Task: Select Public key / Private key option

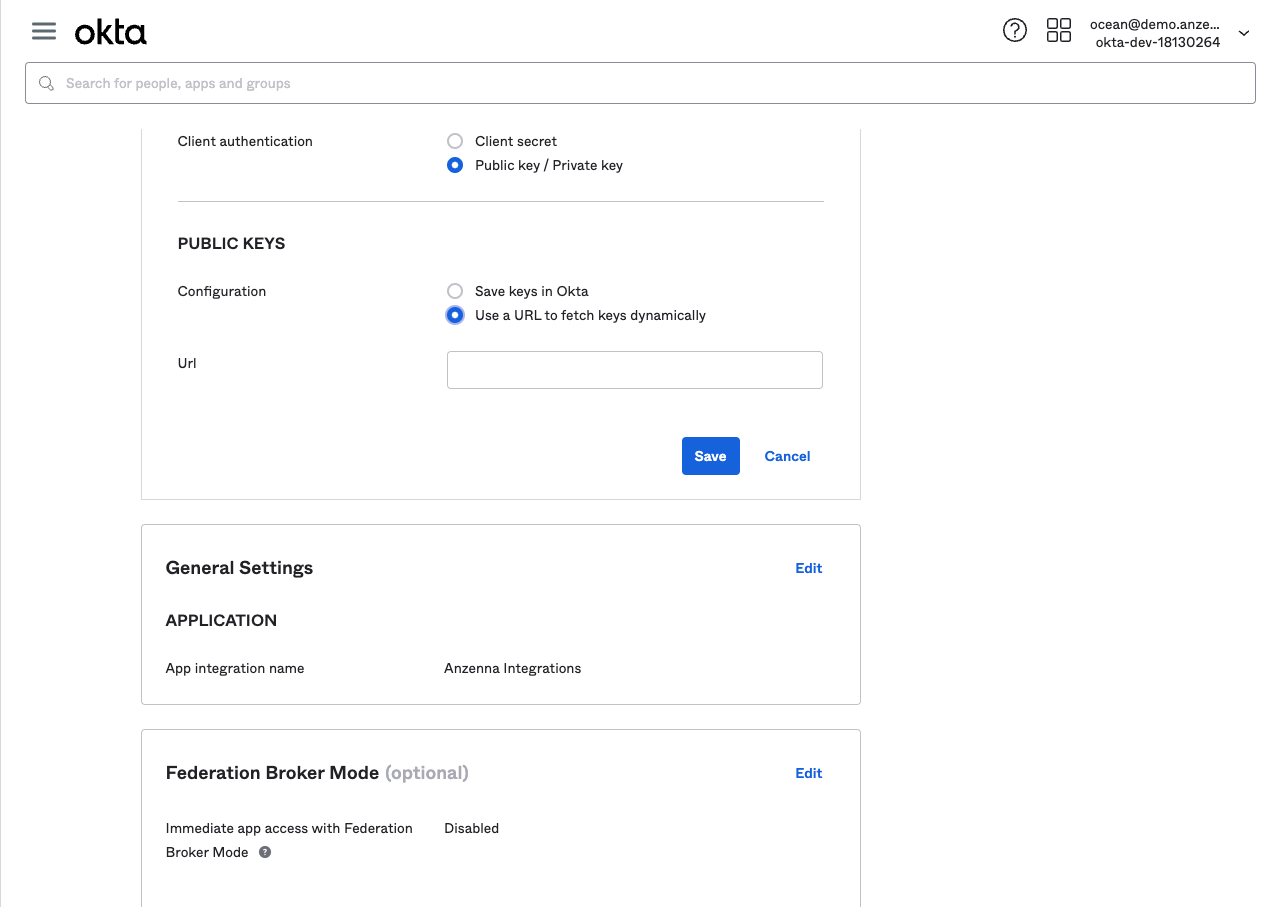Action: (x=455, y=165)
